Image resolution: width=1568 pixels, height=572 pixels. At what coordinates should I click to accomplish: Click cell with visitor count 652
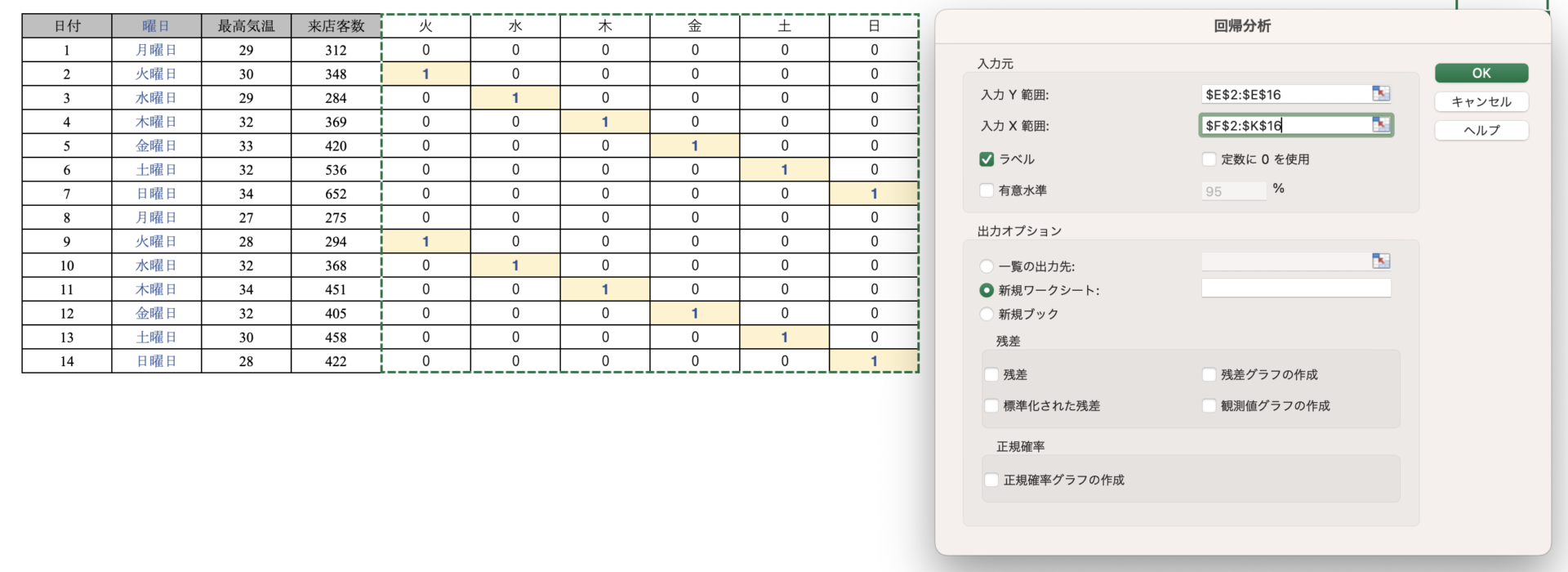coord(336,194)
